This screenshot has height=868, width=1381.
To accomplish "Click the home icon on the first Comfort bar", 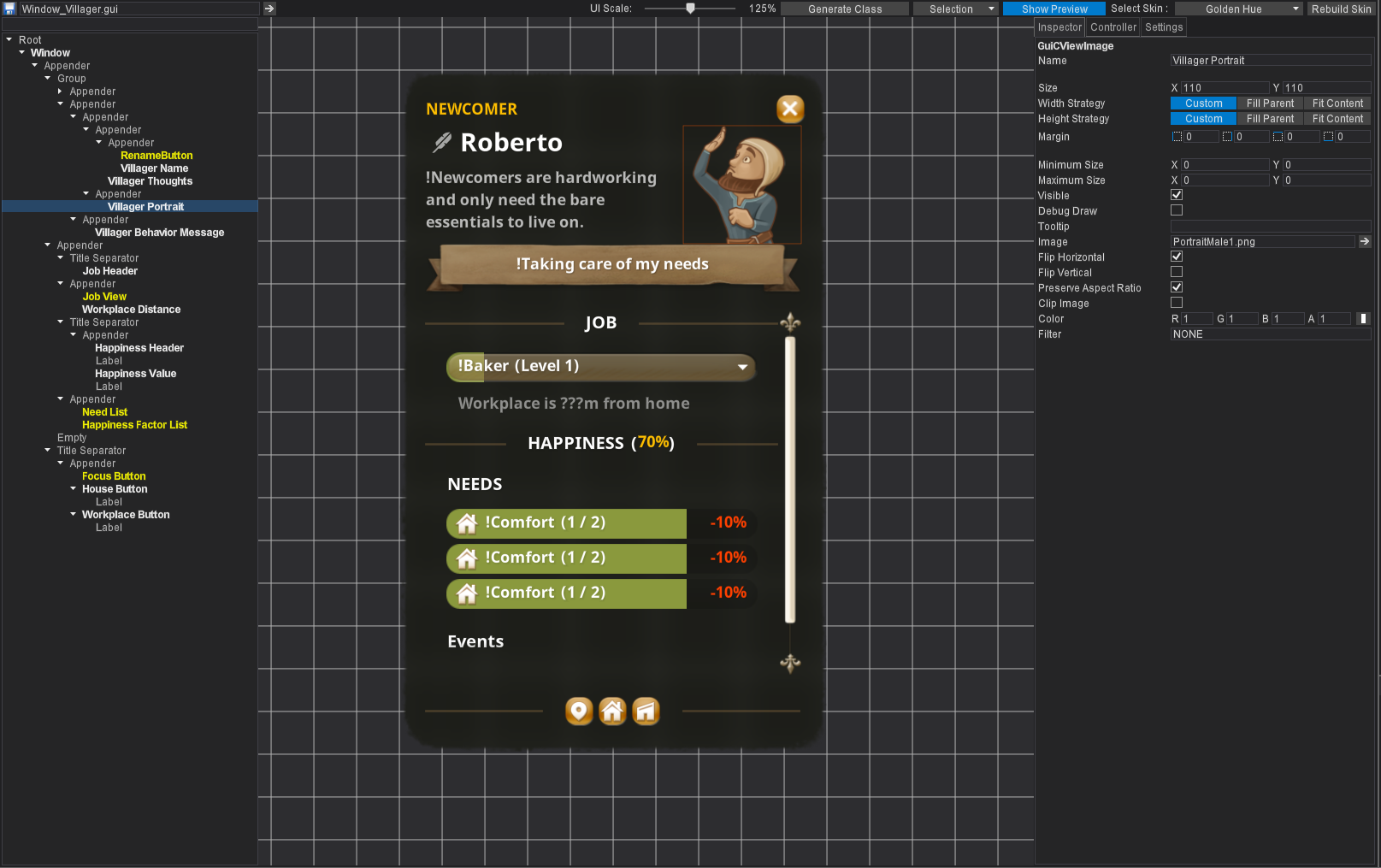I will pyautogui.click(x=467, y=523).
